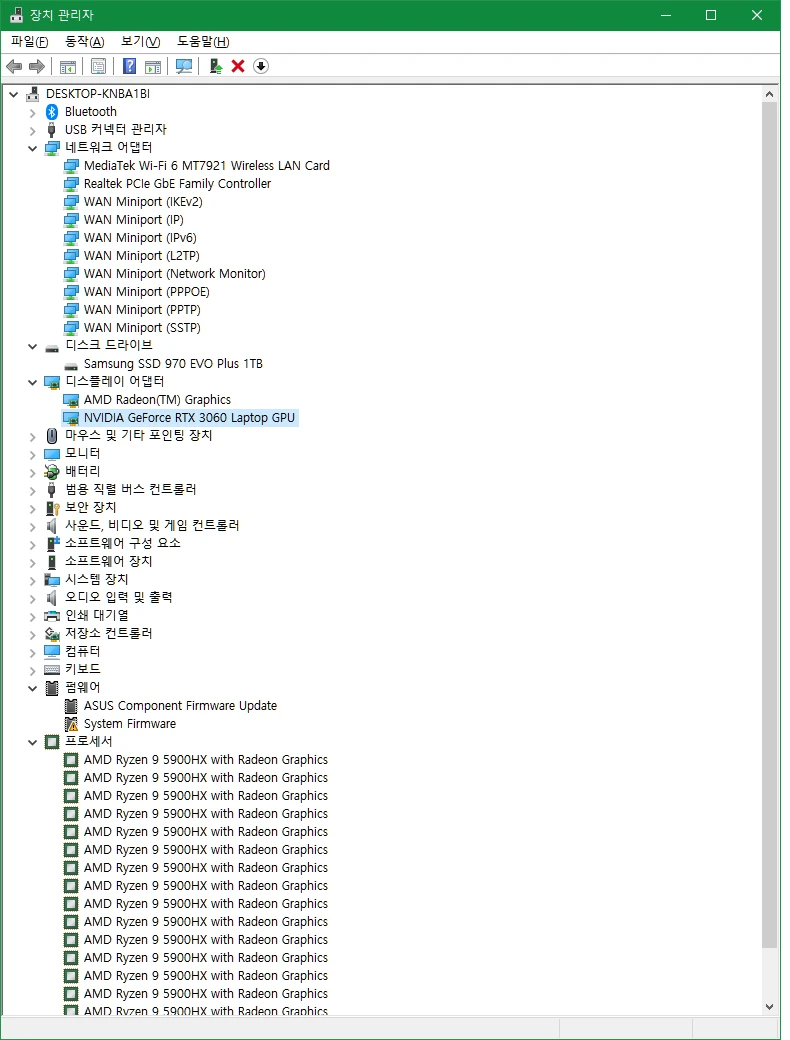Click the show/hide action pane toolbar icon

153,66
